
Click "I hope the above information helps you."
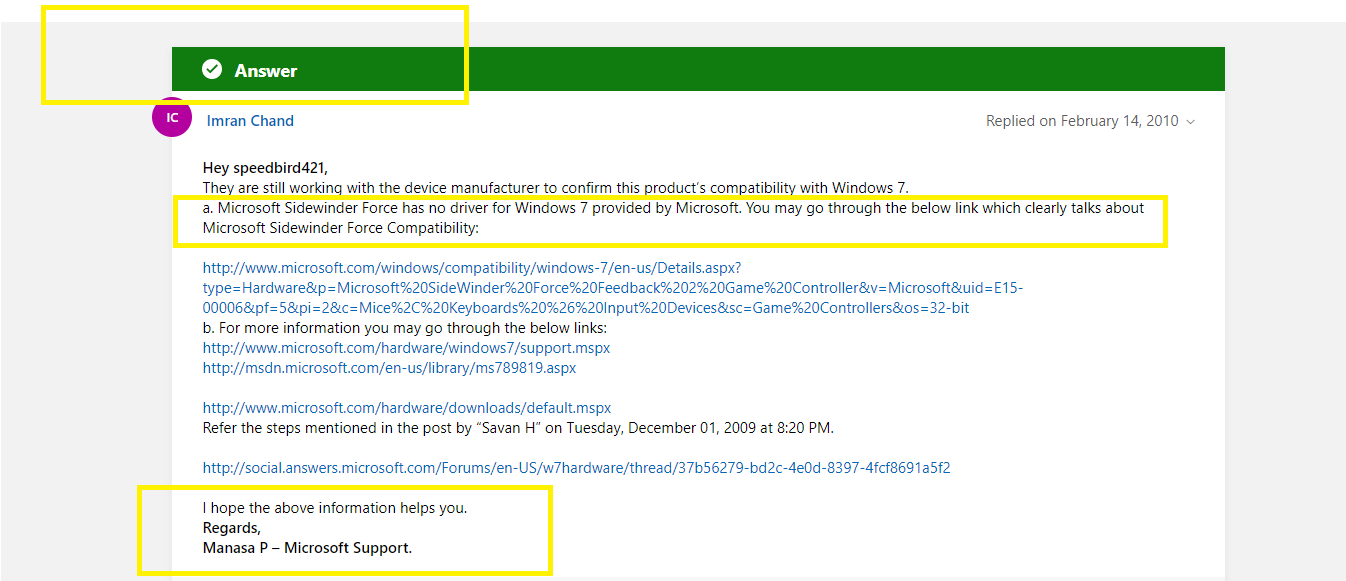coord(335,508)
